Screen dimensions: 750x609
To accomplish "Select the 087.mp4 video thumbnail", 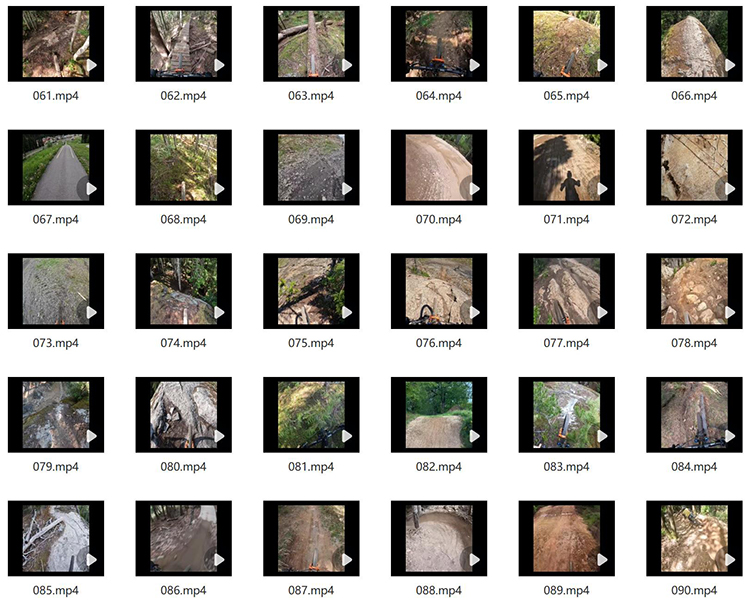I will (x=311, y=538).
